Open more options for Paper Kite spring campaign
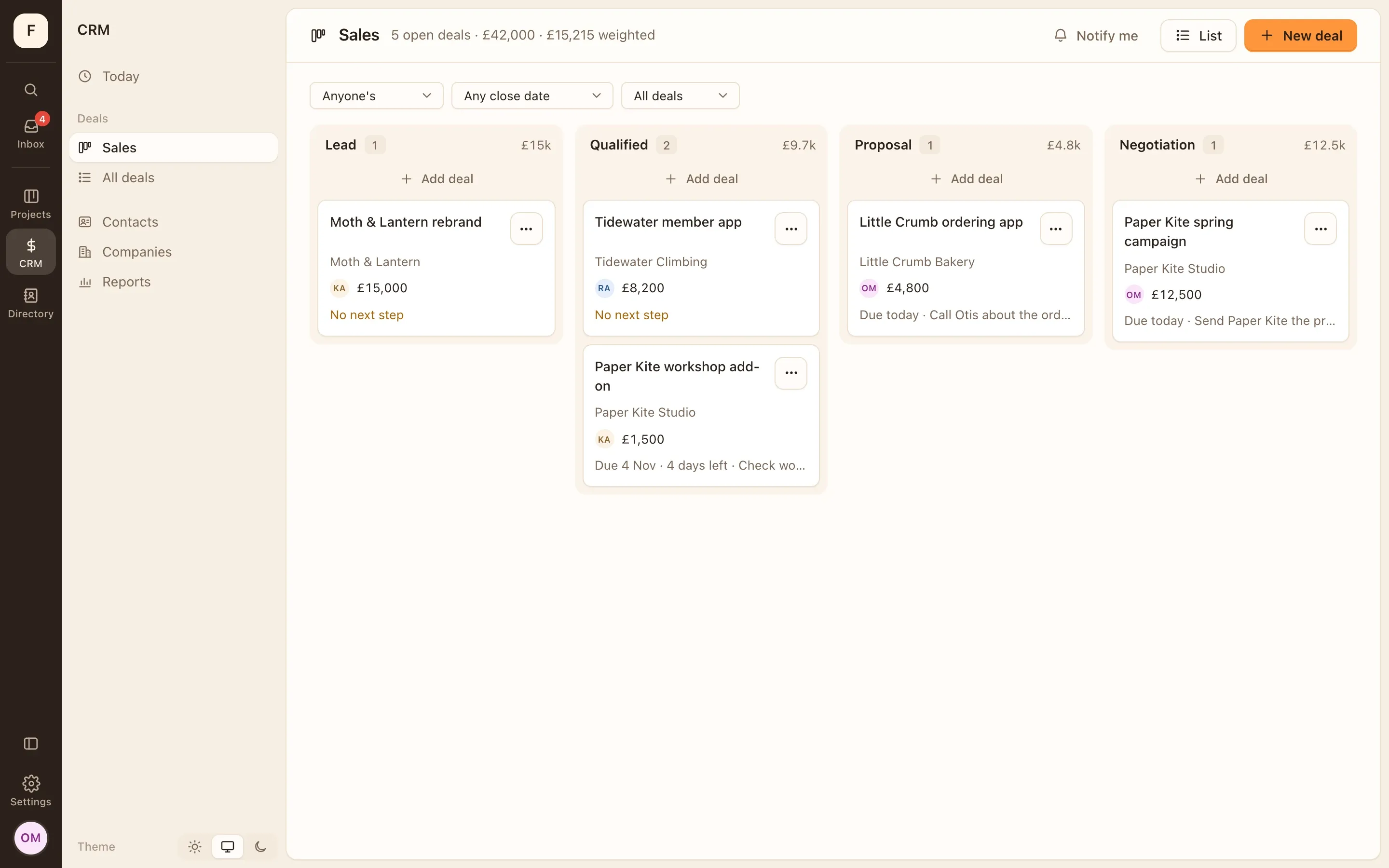This screenshot has height=868, width=1389. 1320,229
